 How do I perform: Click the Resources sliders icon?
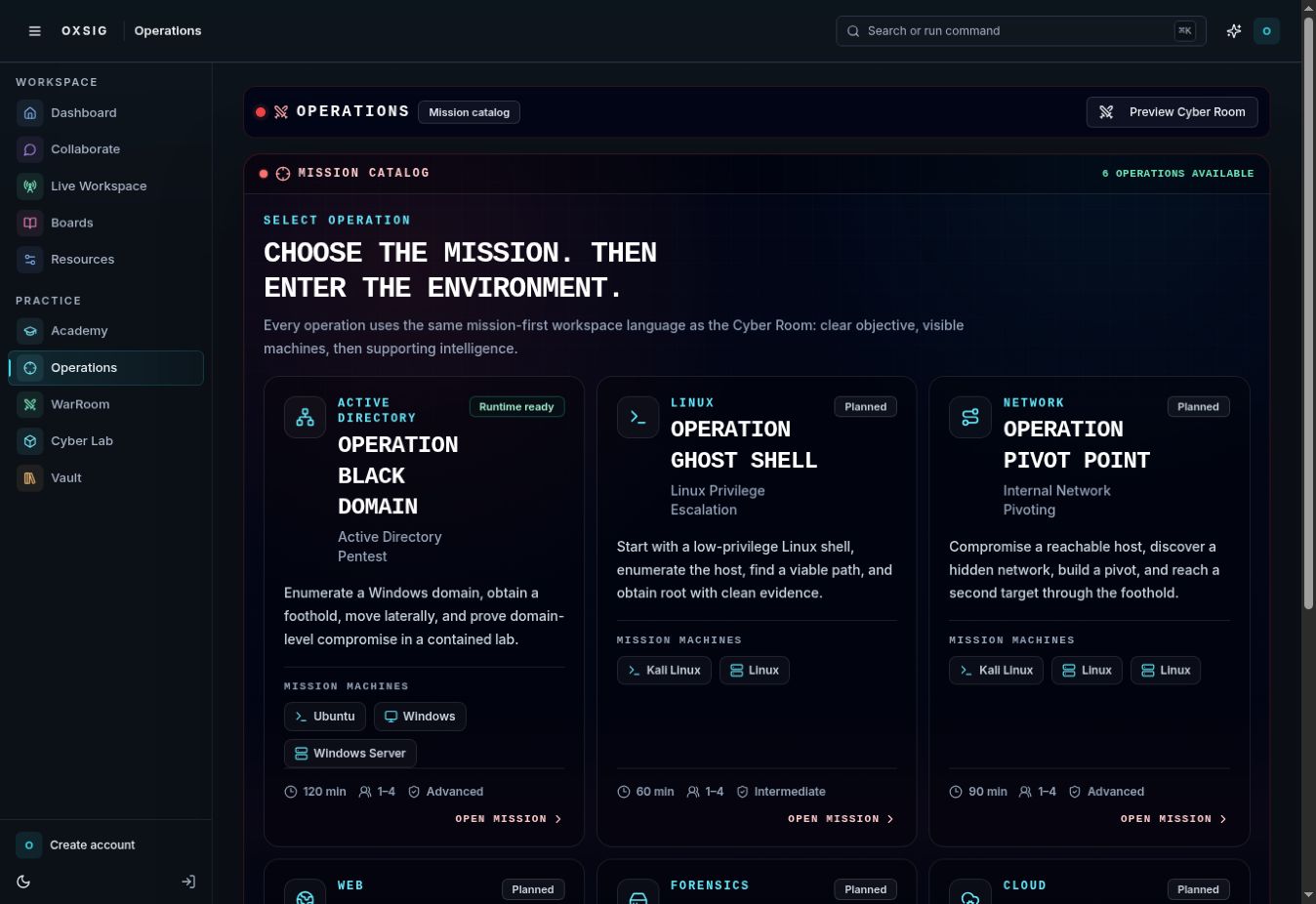(30, 260)
